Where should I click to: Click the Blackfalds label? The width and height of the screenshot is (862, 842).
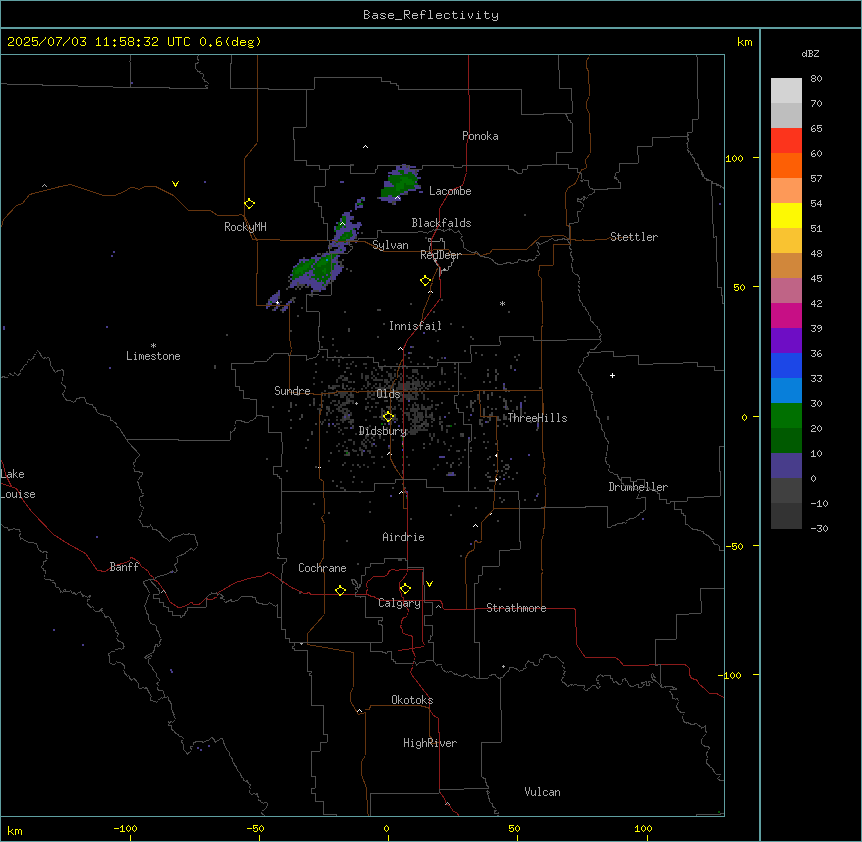pyautogui.click(x=441, y=223)
